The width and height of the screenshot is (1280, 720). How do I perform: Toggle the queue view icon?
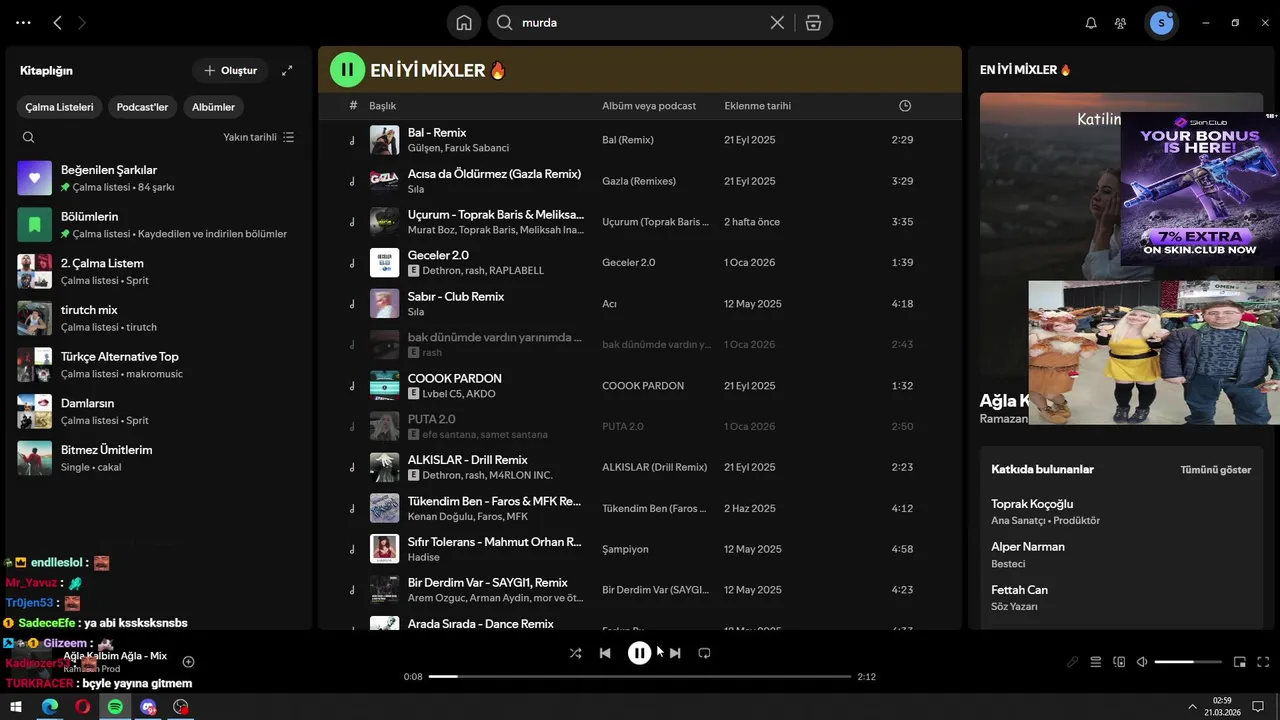1095,662
